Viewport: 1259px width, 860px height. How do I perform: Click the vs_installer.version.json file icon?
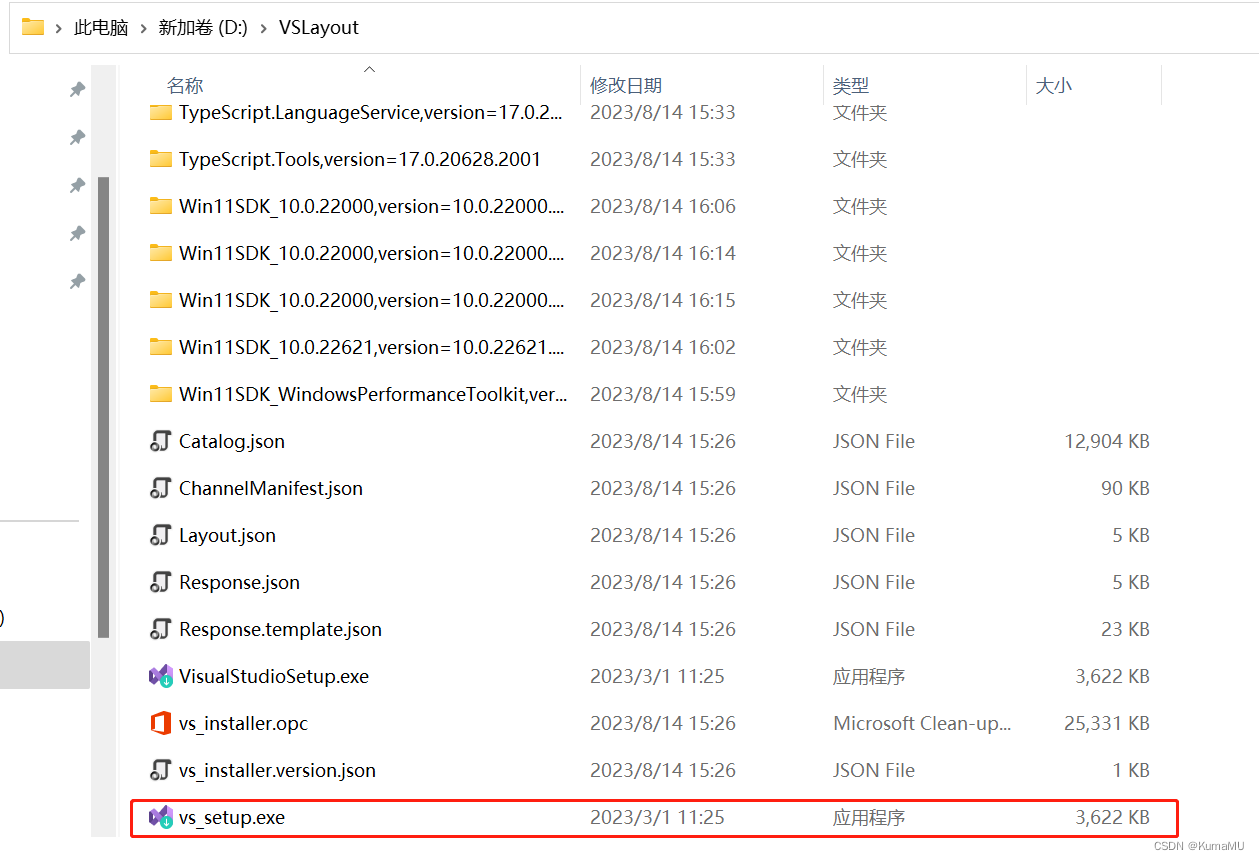160,770
